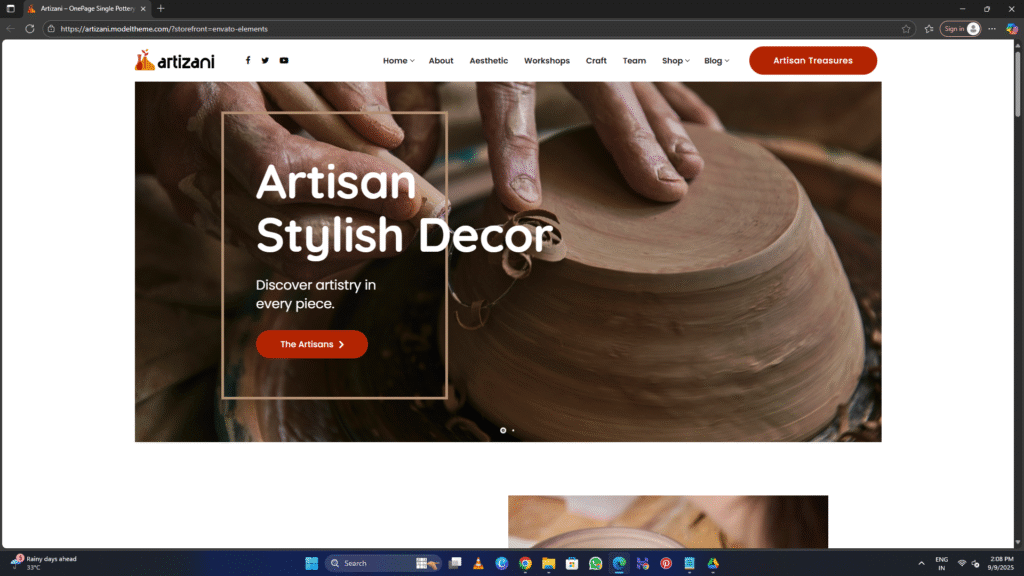
Task: Bookmark this page using the star icon
Action: pos(906,29)
